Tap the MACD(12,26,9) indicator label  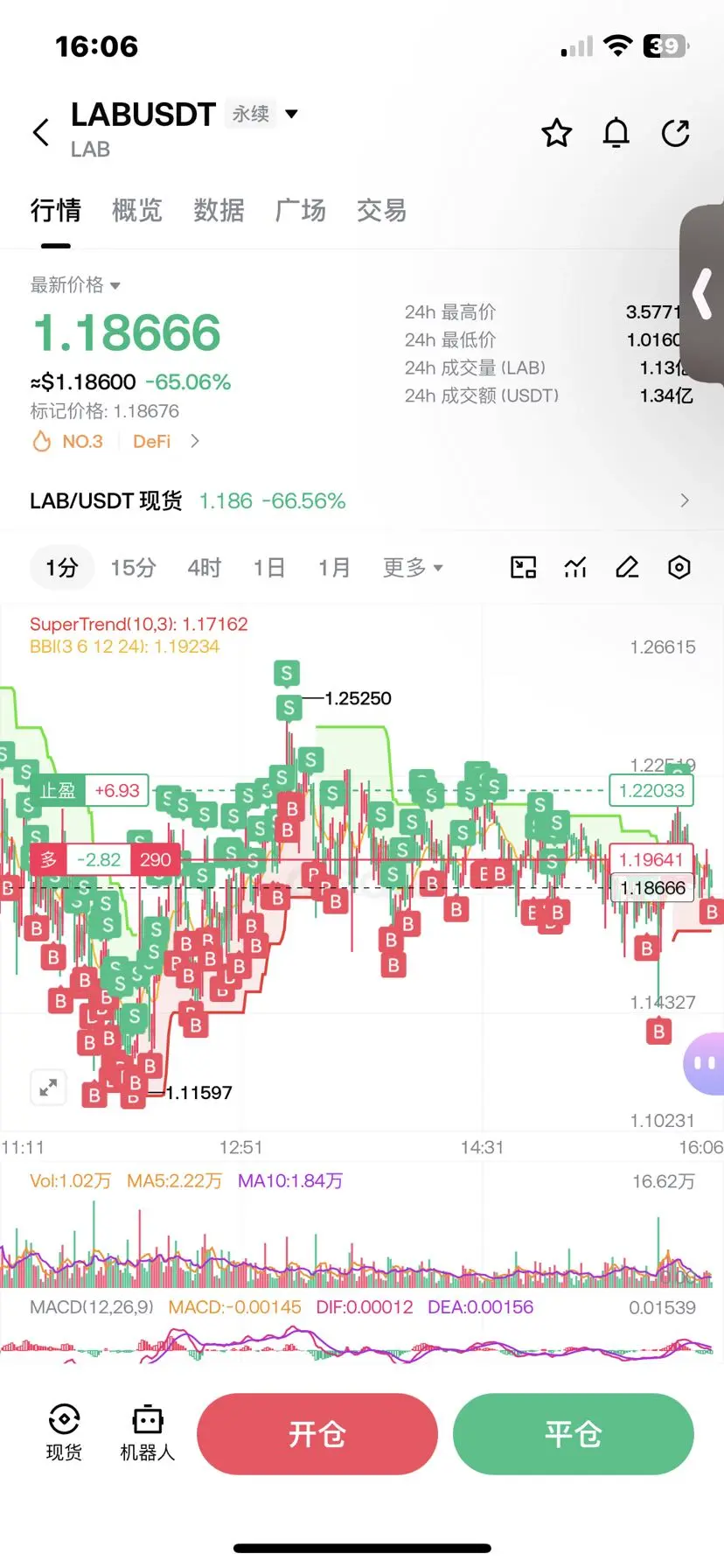[x=92, y=1307]
